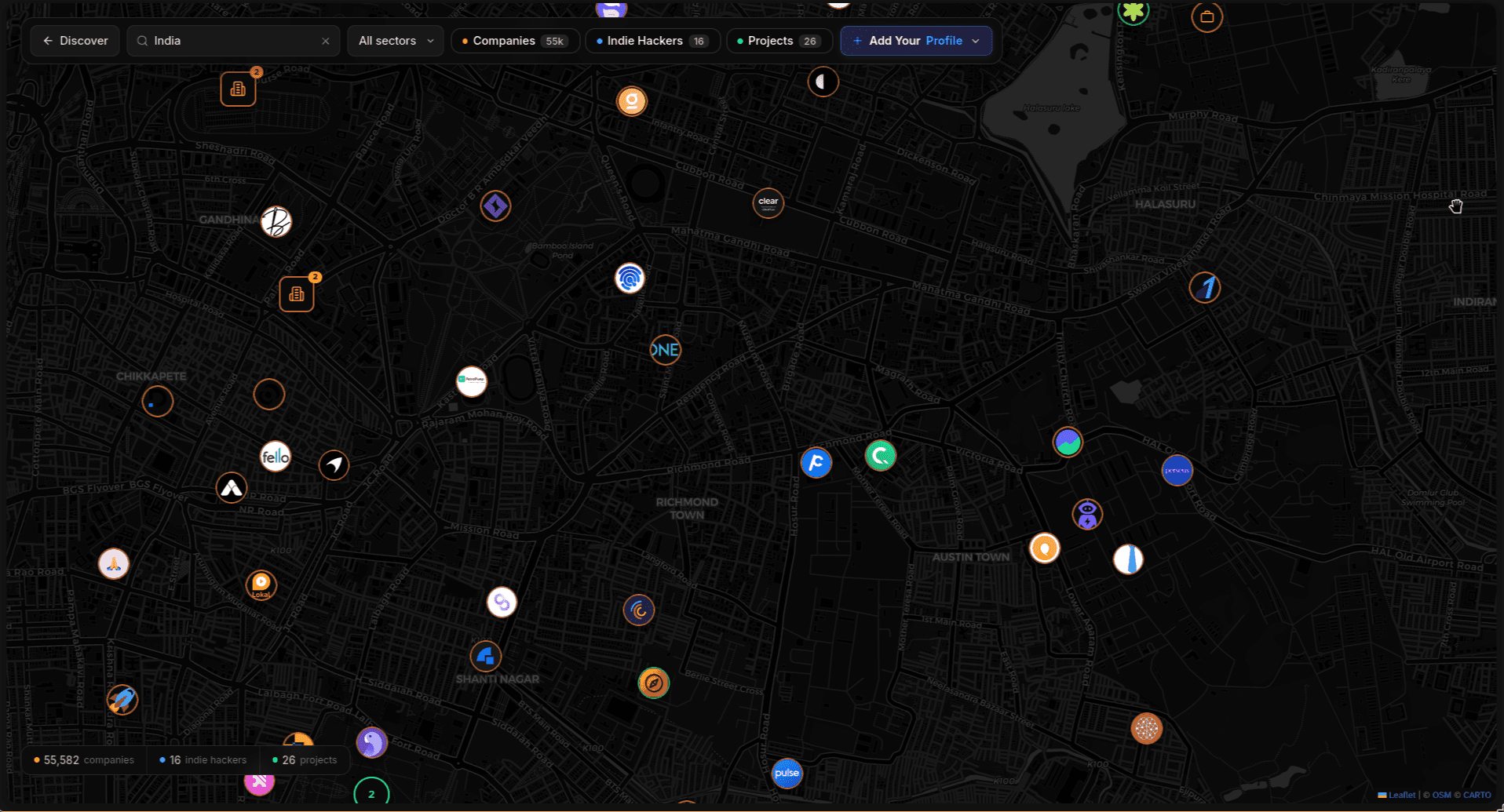Clear the India search text
Viewport: 1504px width, 812px height.
point(326,41)
